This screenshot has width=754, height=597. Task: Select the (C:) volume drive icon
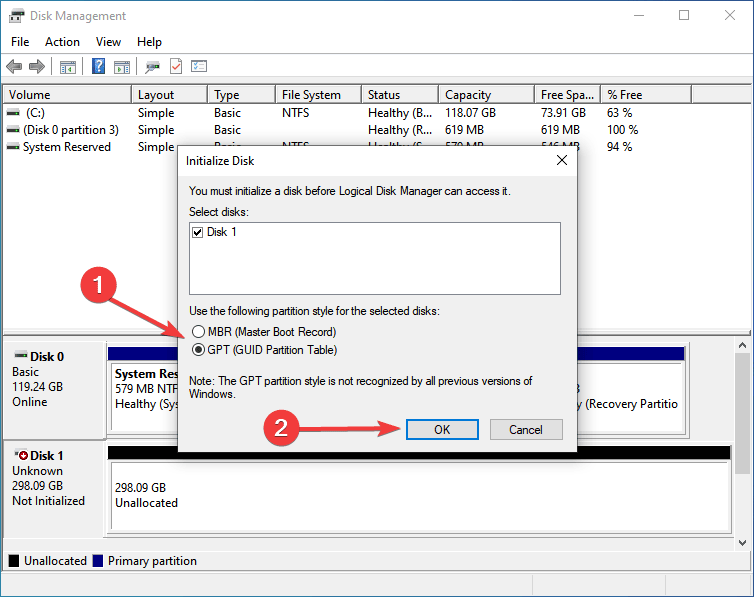tap(13, 113)
